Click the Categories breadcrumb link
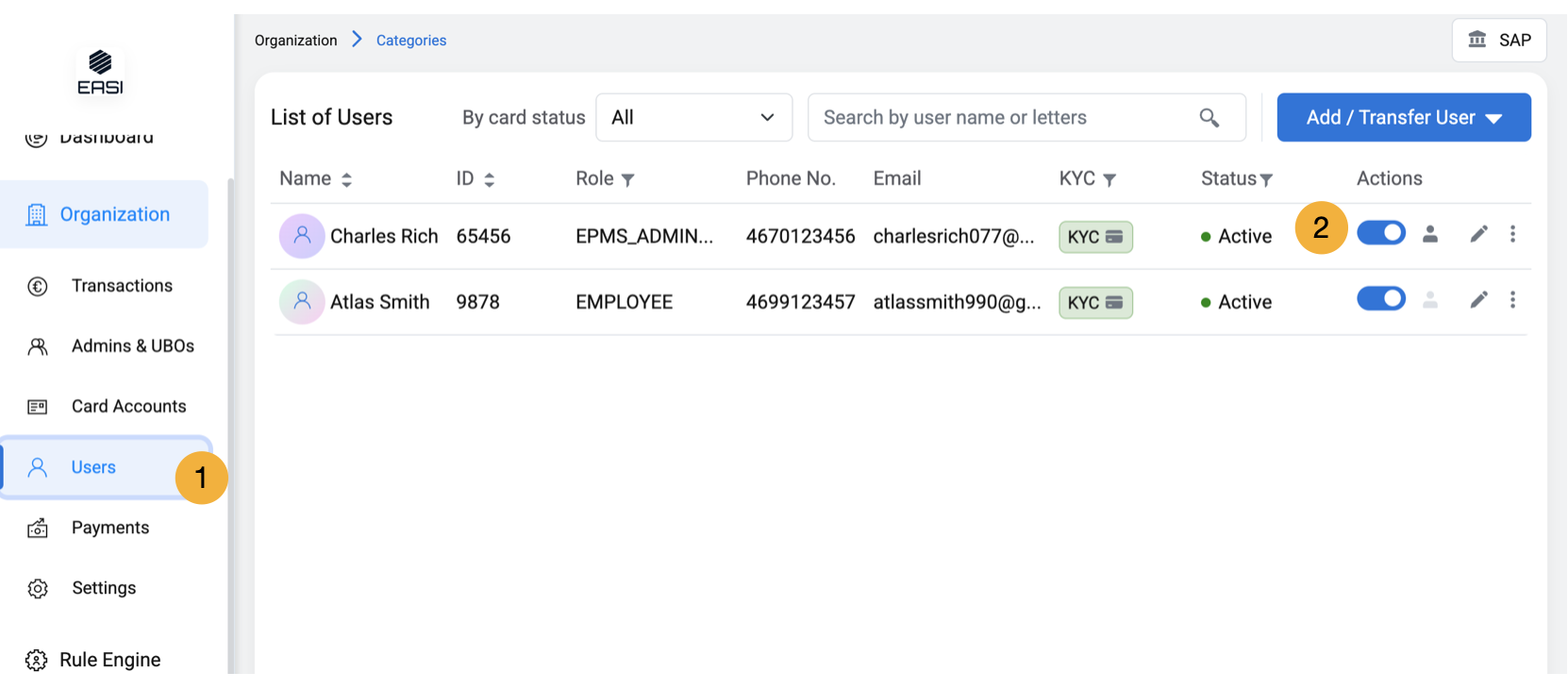 pyautogui.click(x=411, y=41)
